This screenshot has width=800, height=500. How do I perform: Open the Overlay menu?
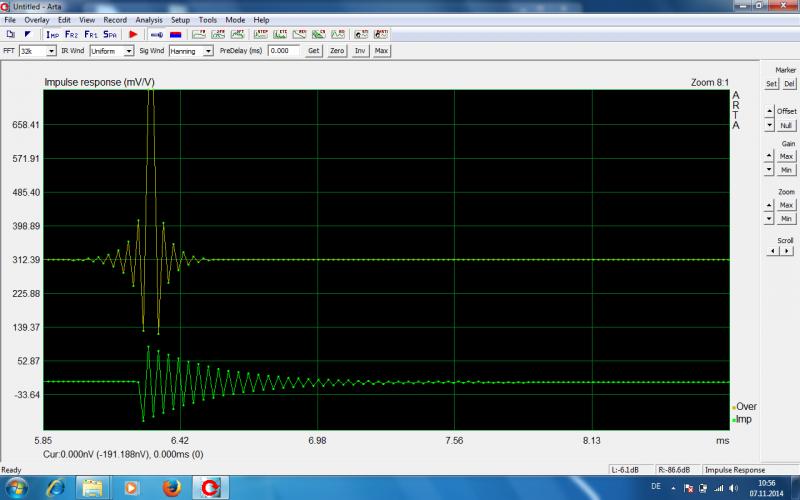click(x=36, y=20)
